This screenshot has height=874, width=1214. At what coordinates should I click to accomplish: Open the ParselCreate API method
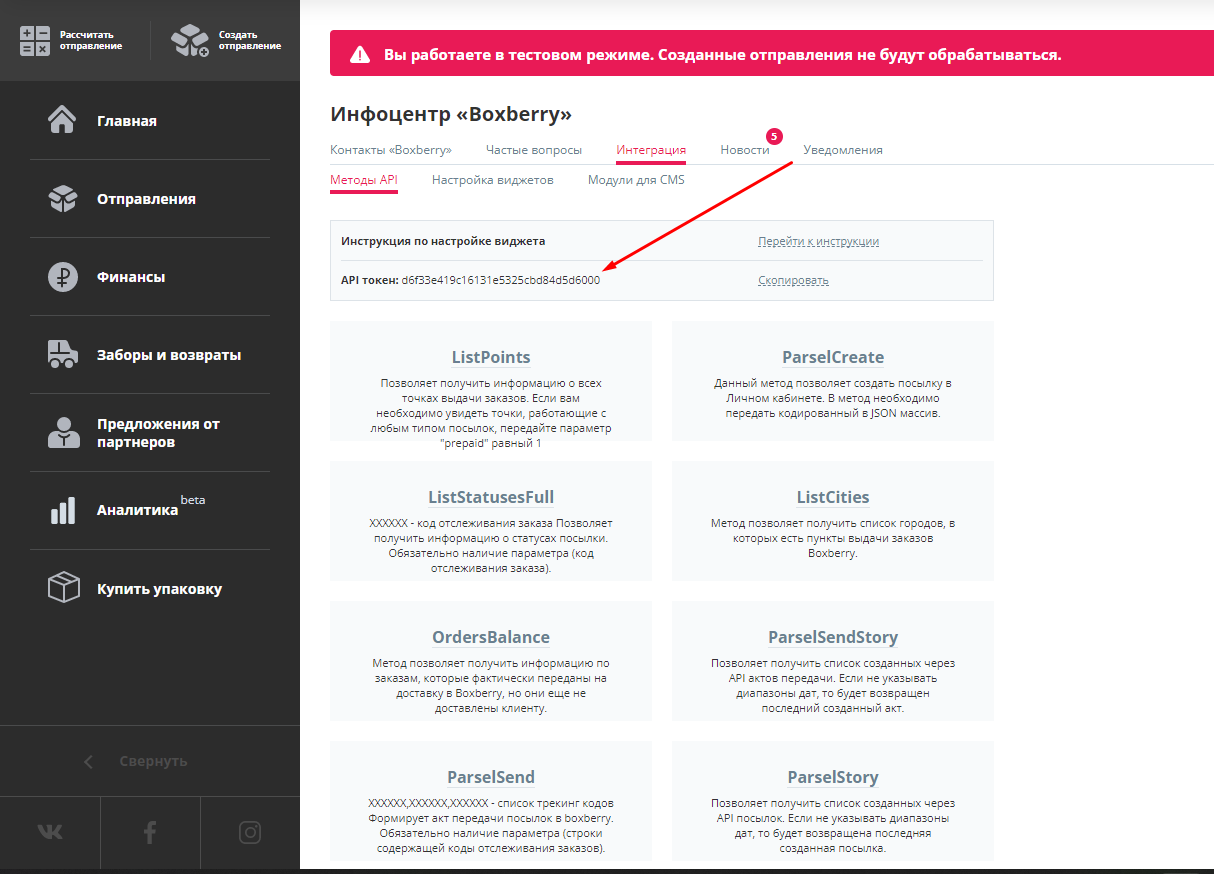pyautogui.click(x=833, y=357)
